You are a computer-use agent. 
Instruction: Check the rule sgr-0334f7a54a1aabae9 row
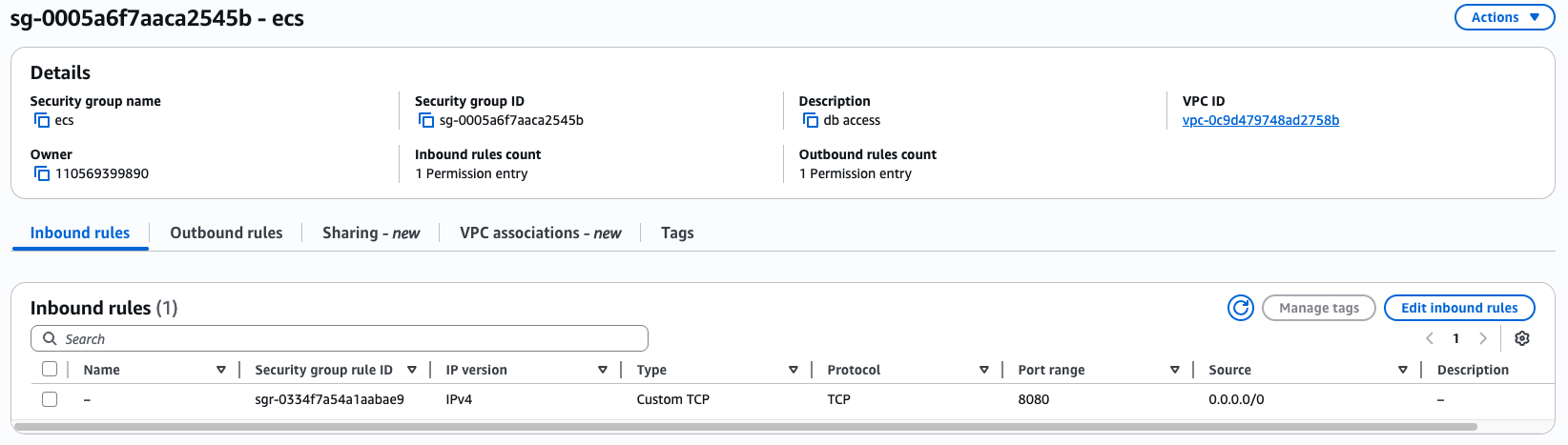click(x=50, y=399)
